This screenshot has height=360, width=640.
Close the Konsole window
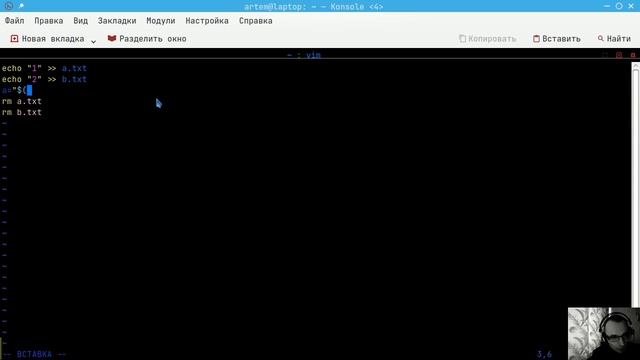pyautogui.click(x=631, y=6)
